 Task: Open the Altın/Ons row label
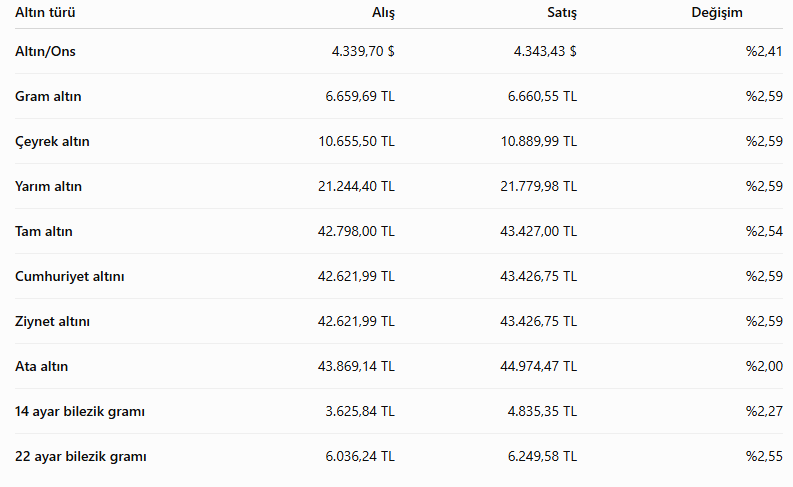45,51
